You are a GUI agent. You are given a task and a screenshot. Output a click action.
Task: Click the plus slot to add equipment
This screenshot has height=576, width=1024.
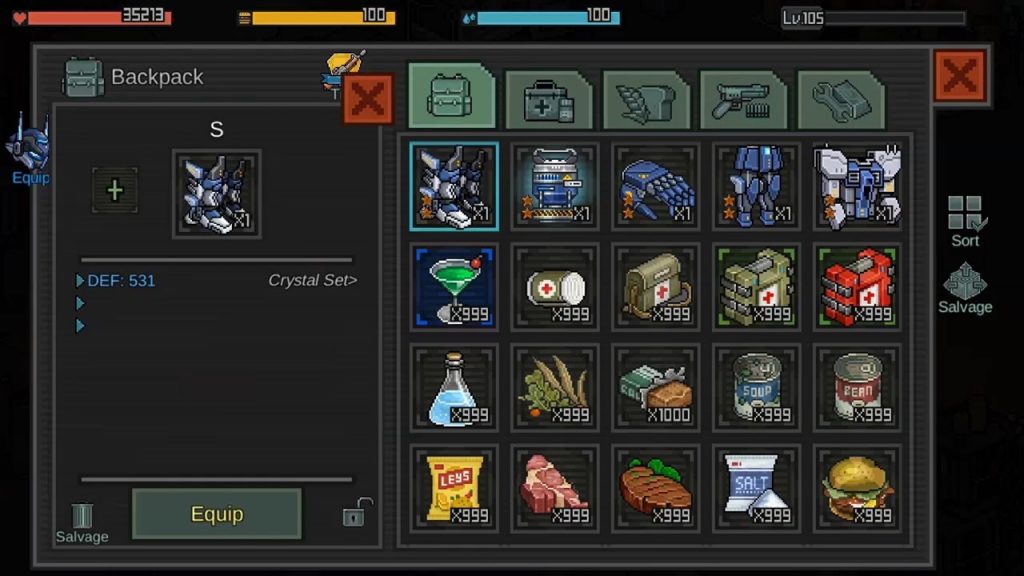pos(115,190)
